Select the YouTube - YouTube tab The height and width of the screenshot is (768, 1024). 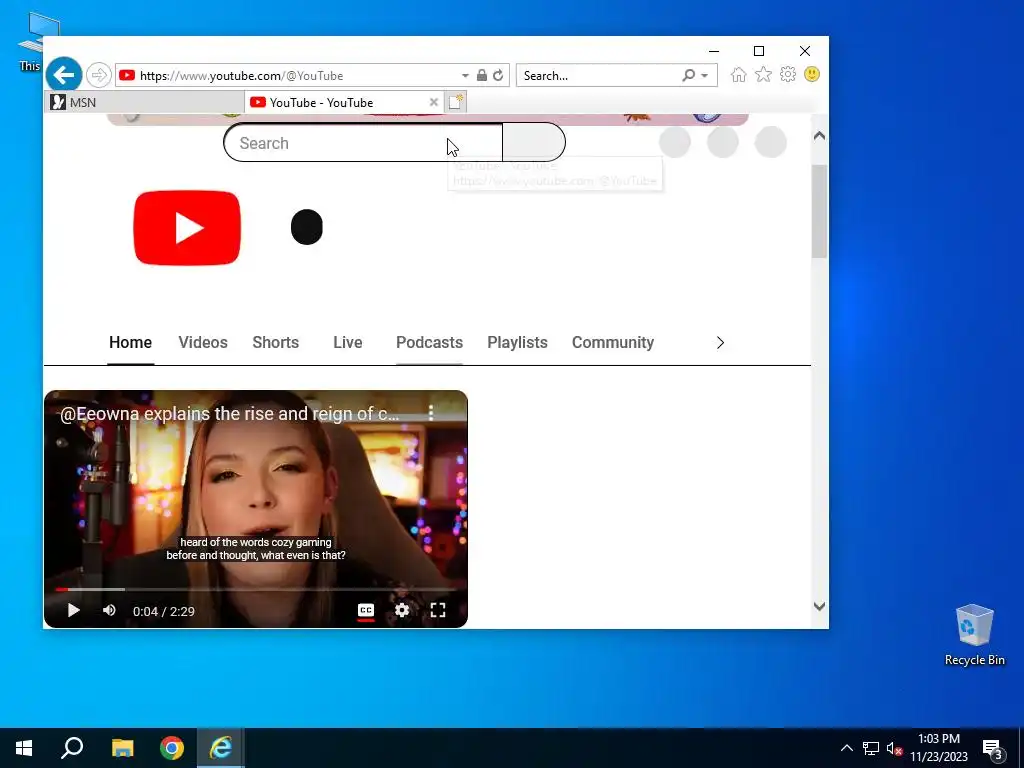[x=336, y=103]
